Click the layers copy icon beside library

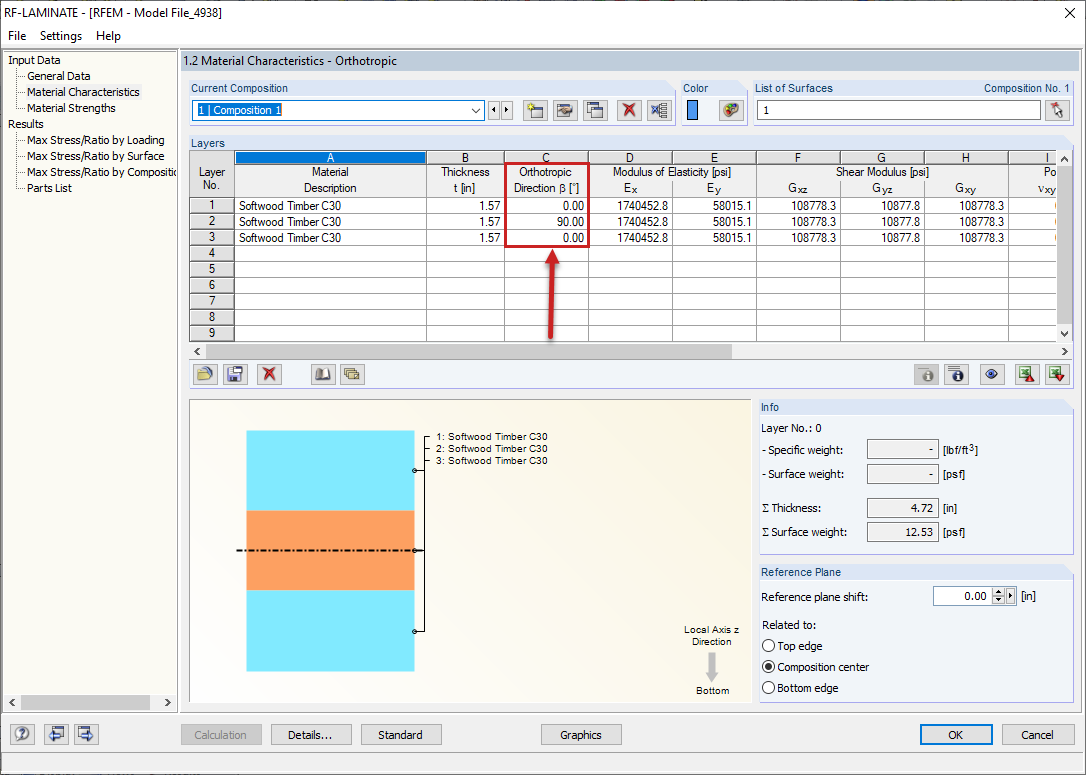(353, 374)
